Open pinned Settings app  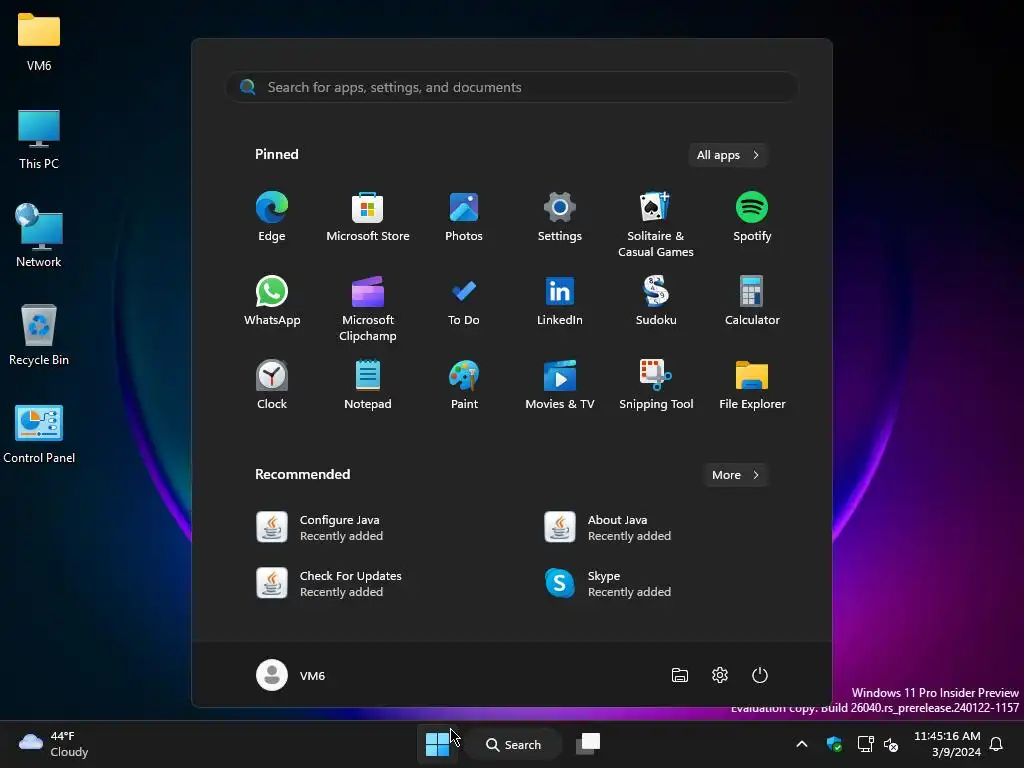tap(560, 217)
